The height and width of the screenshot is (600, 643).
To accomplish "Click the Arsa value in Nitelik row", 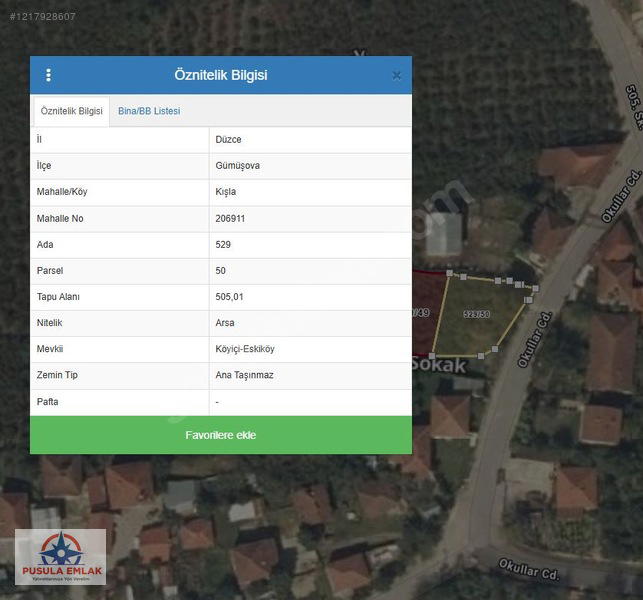I will pos(226,323).
